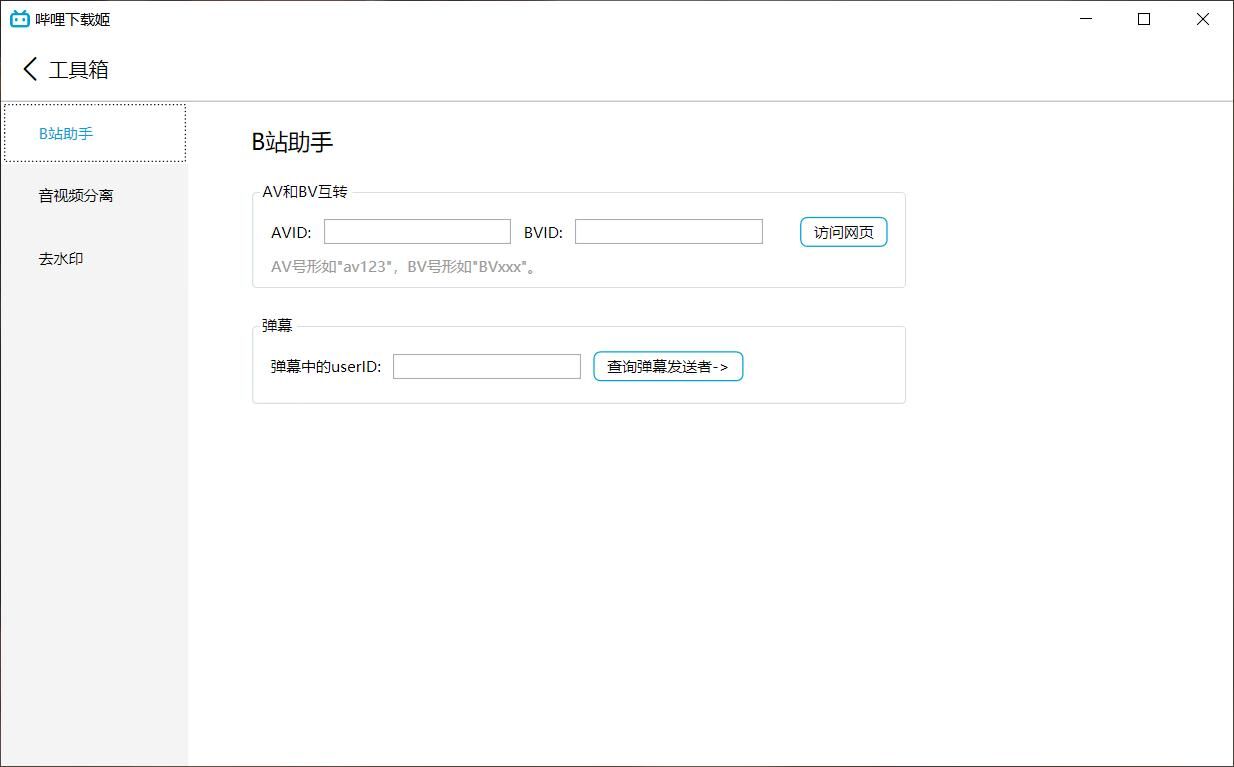The width and height of the screenshot is (1234, 767).
Task: Click the AV和BV互转 group label
Action: click(305, 192)
